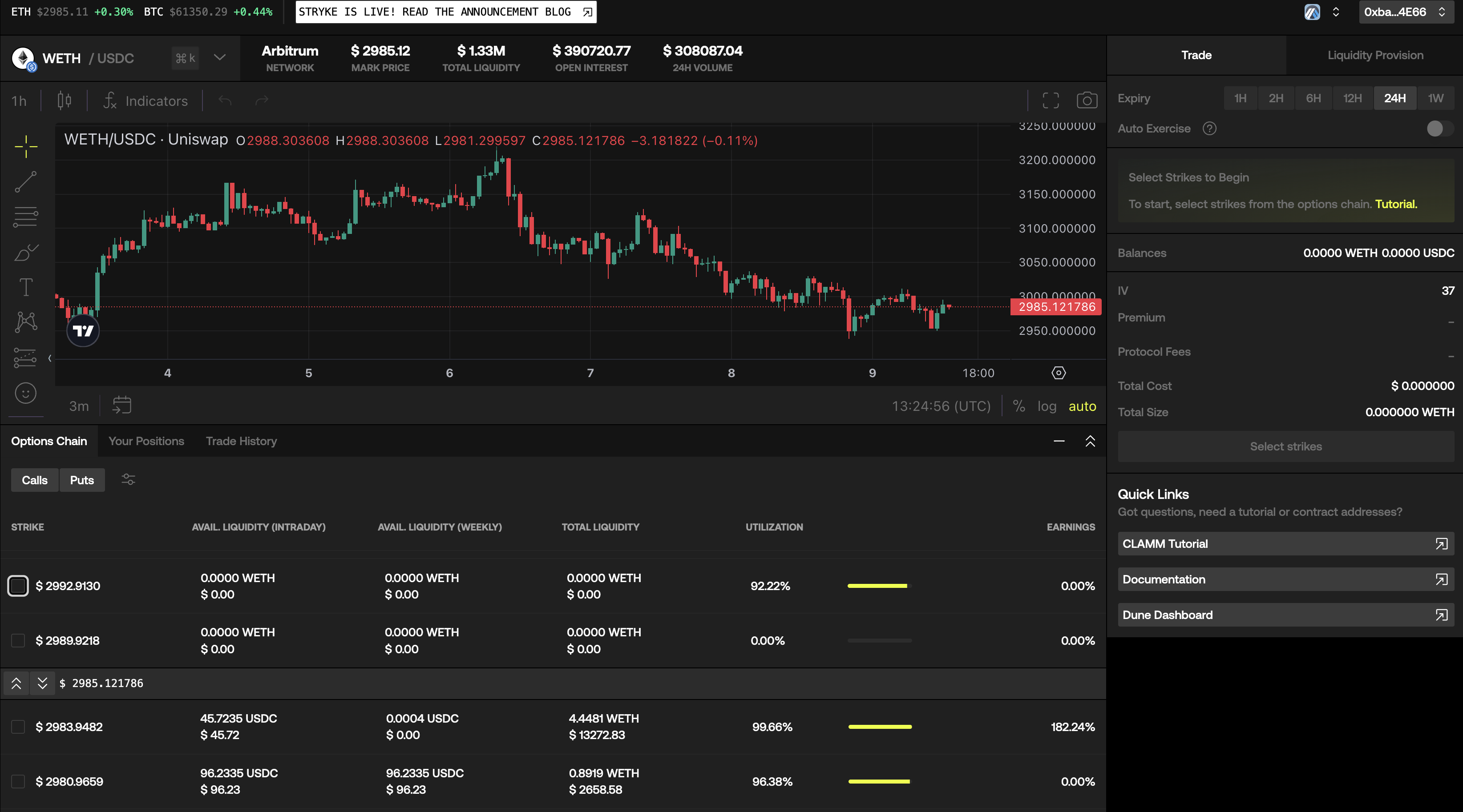Open the Indicators dialog
Viewport: 1463px width, 812px height.
coord(145,101)
